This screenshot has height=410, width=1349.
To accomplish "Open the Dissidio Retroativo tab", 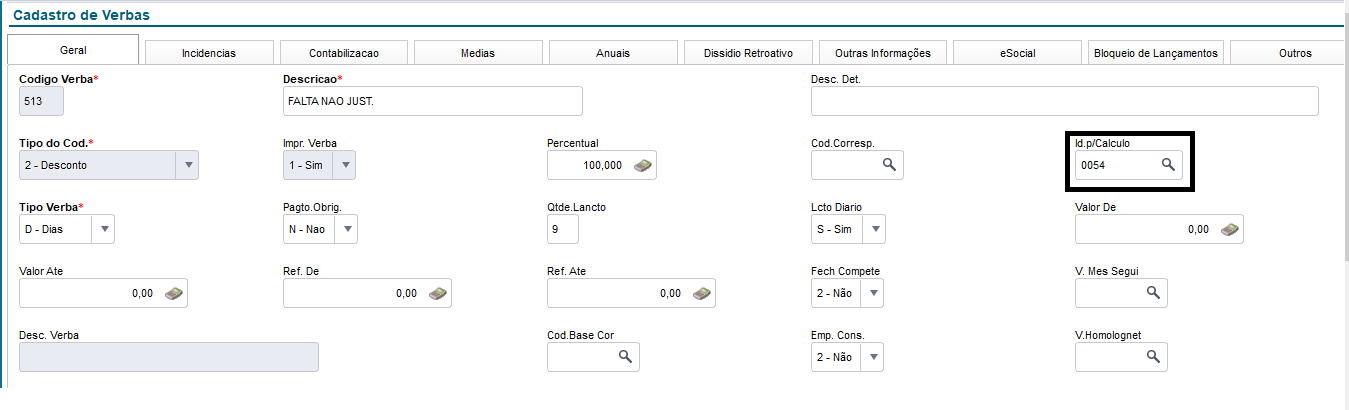I will [x=748, y=53].
